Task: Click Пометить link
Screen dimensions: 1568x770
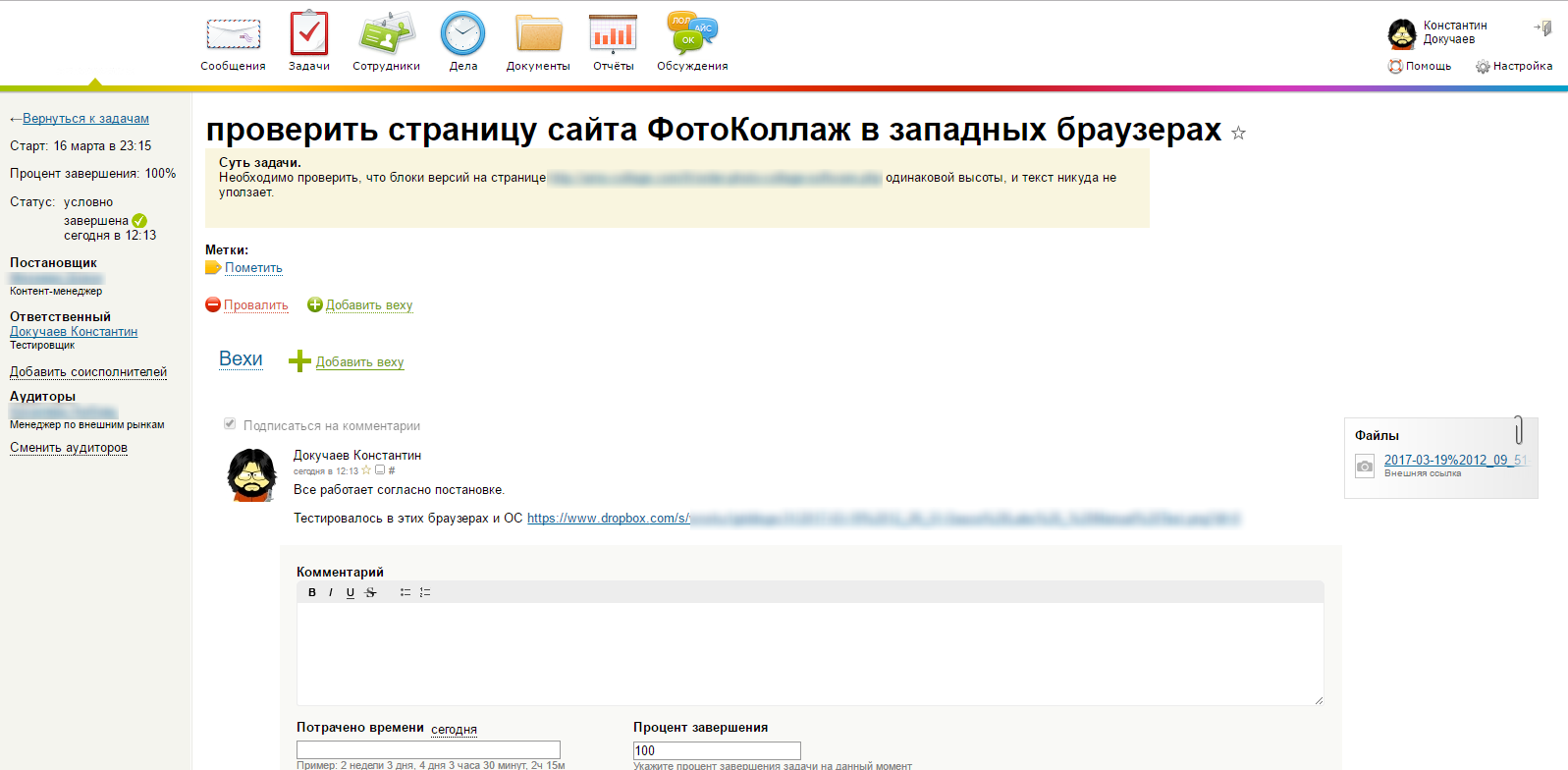Action: click(253, 267)
